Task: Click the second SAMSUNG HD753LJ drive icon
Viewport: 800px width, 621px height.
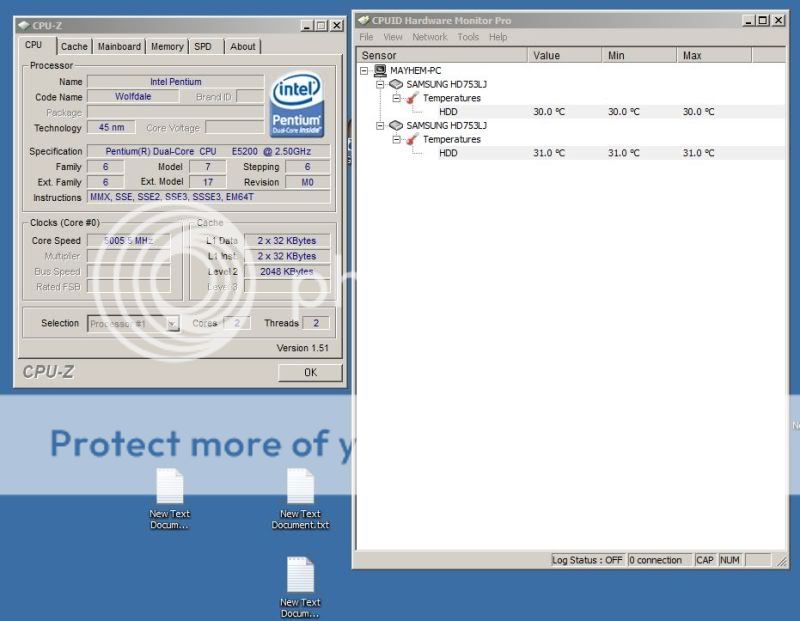Action: (396, 126)
